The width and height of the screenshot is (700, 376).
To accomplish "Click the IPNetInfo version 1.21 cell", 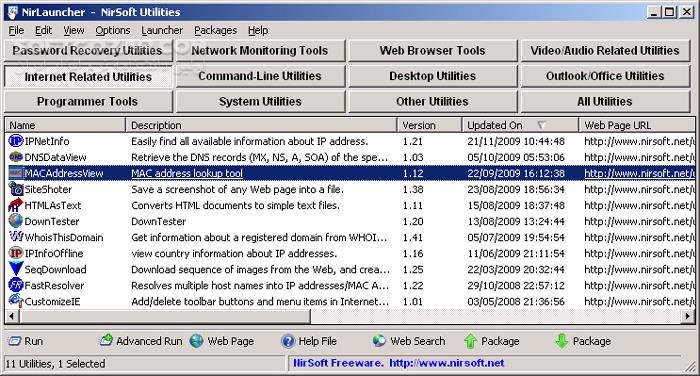I will [412, 142].
